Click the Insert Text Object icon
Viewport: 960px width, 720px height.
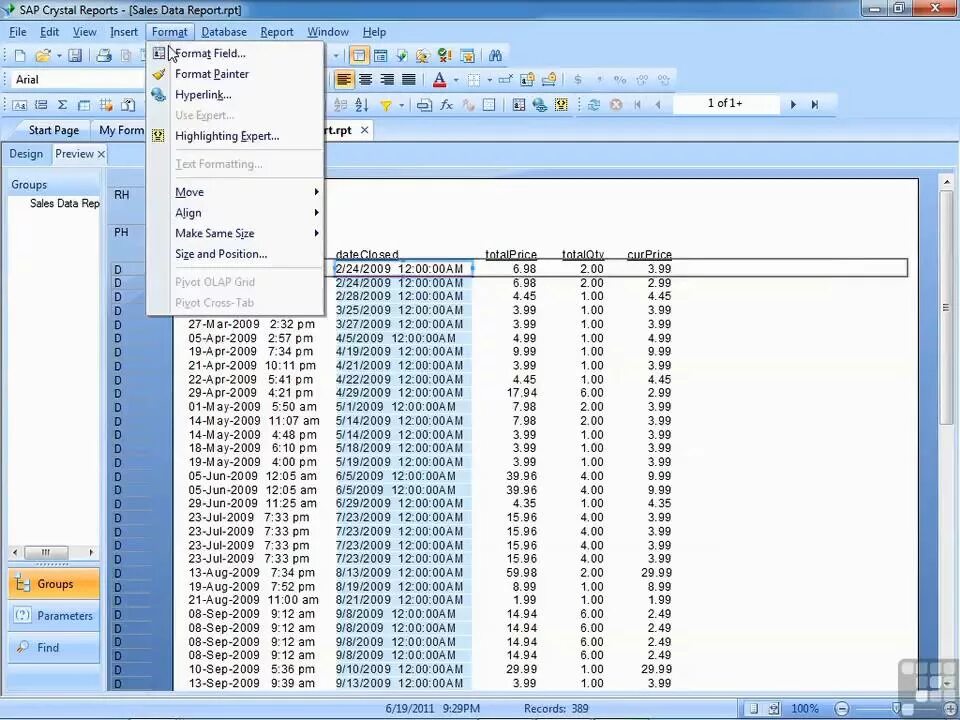[x=20, y=105]
